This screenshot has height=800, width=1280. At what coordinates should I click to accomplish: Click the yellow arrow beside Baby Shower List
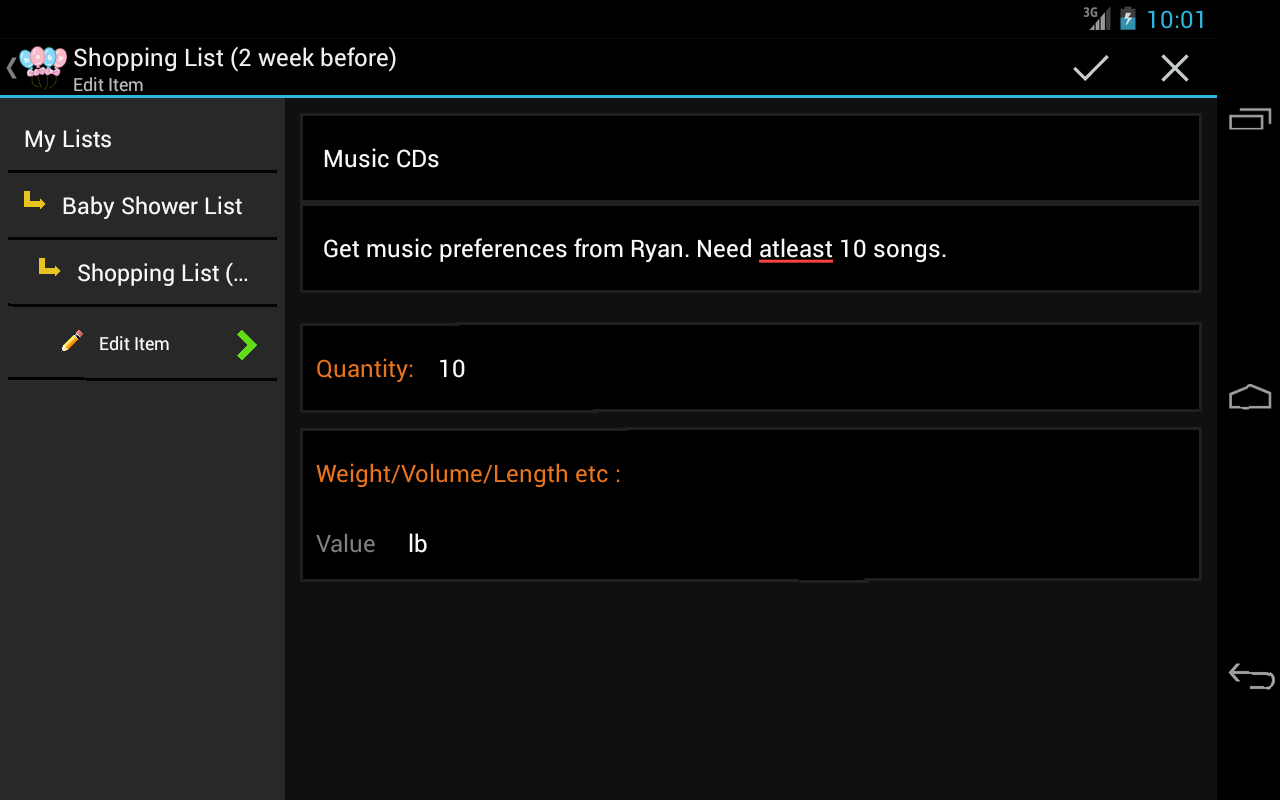click(x=35, y=203)
